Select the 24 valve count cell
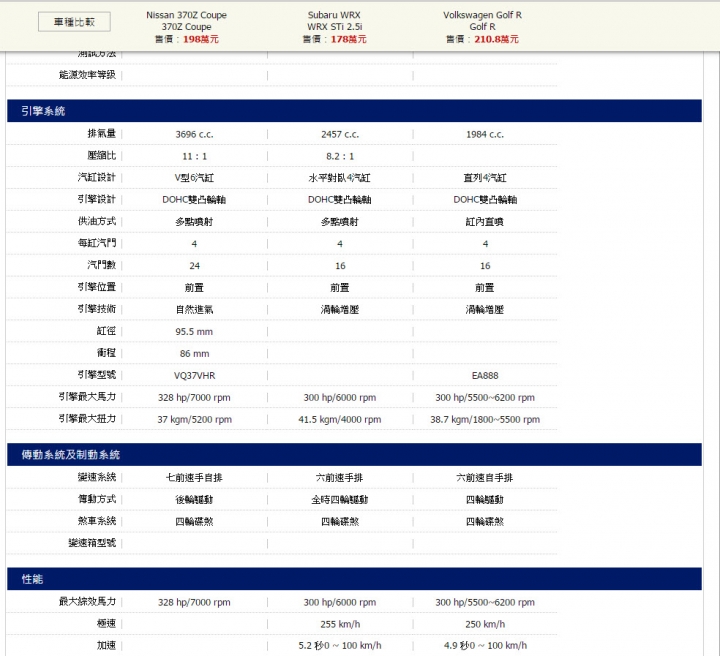Viewport: 720px width, 656px height. [194, 266]
